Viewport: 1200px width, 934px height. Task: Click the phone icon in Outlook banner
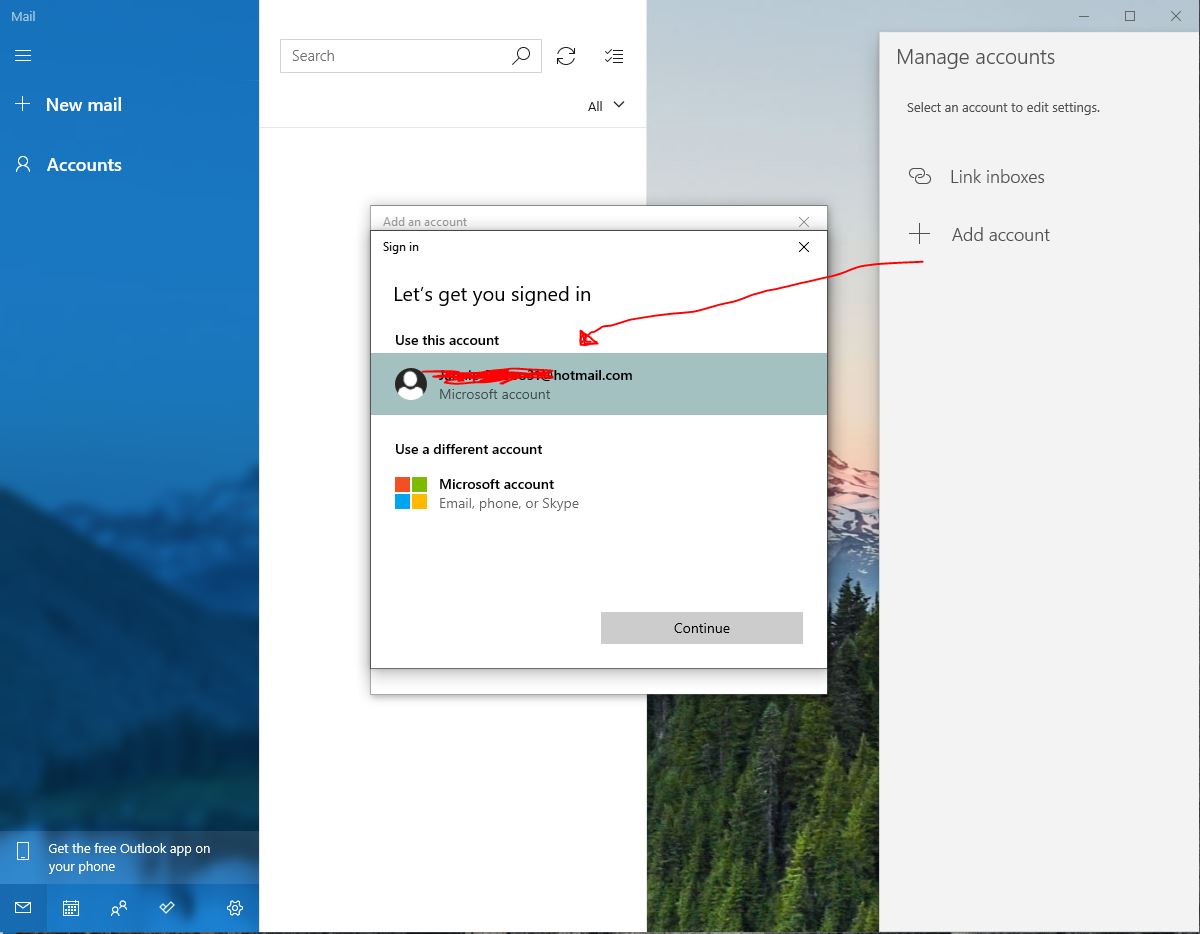tap(23, 852)
